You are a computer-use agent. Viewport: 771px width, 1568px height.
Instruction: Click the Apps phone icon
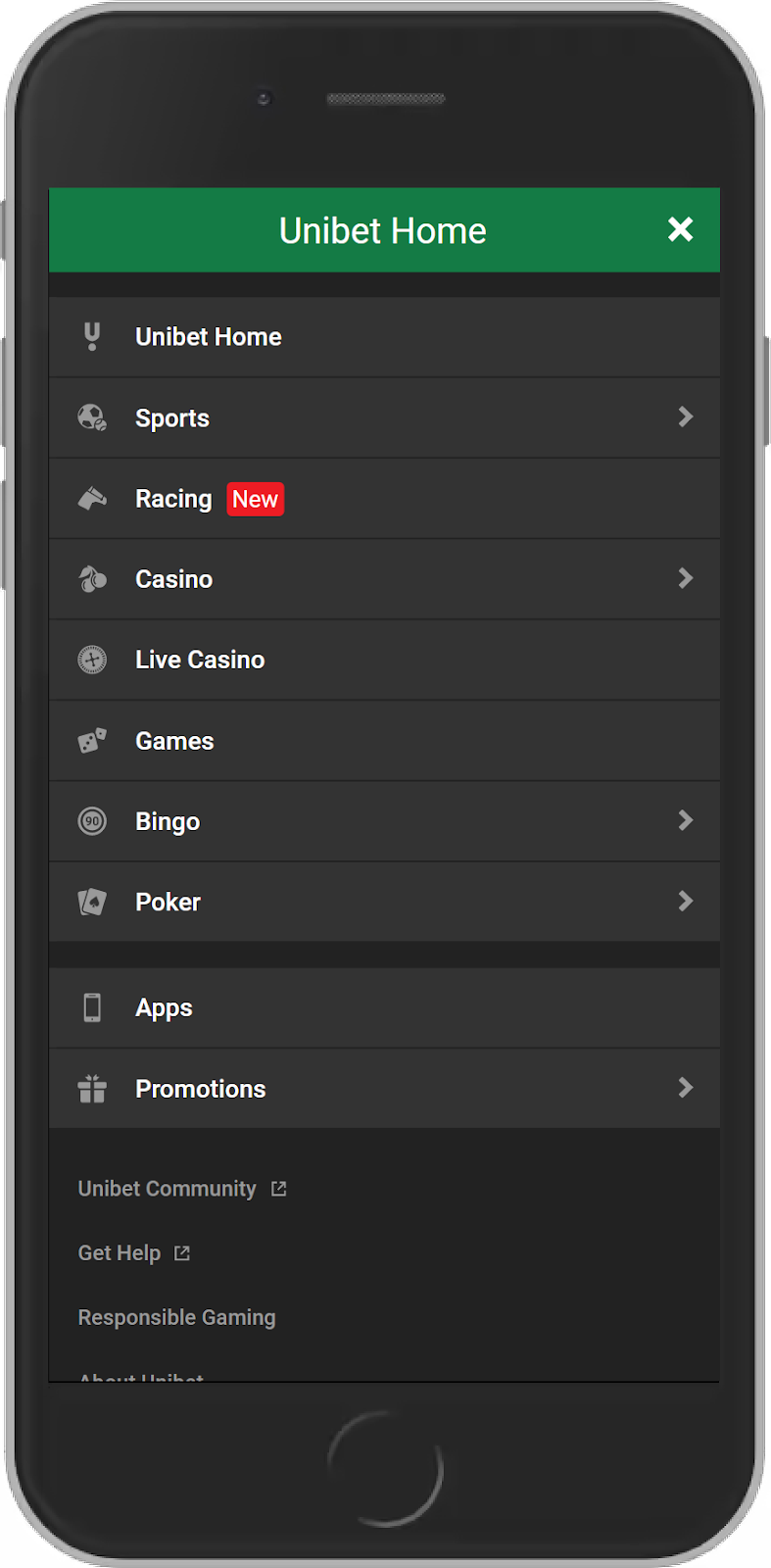[x=92, y=1007]
